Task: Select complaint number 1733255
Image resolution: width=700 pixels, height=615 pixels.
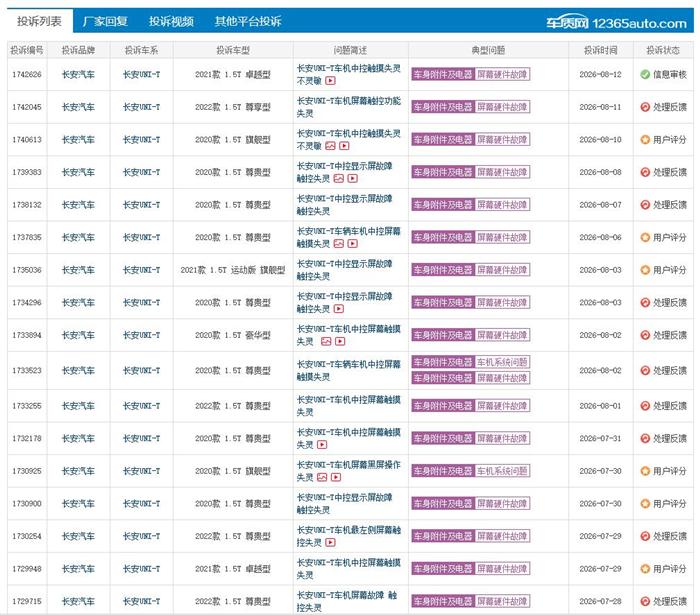Action: 27,406
